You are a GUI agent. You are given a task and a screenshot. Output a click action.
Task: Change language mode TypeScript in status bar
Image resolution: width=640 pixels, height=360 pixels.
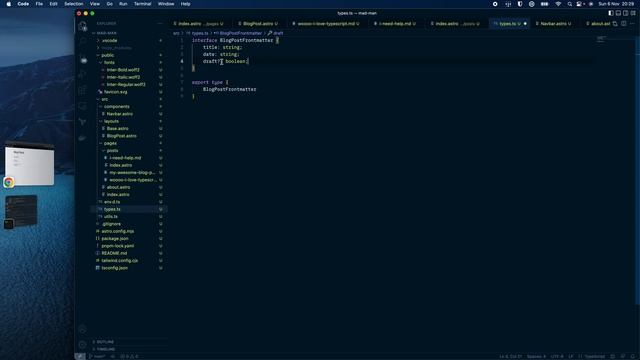[595, 356]
